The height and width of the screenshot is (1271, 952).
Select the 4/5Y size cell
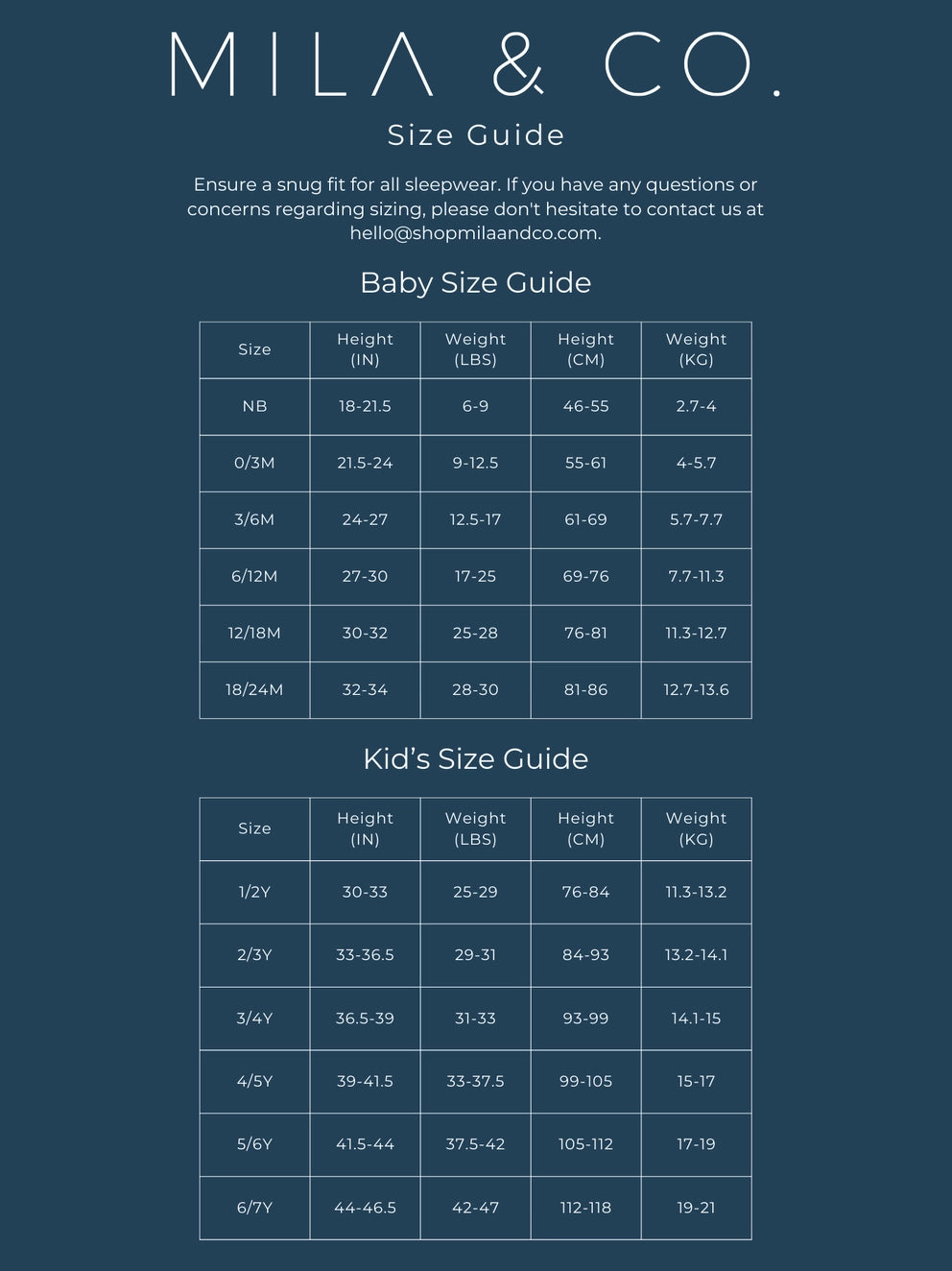pyautogui.click(x=254, y=1081)
